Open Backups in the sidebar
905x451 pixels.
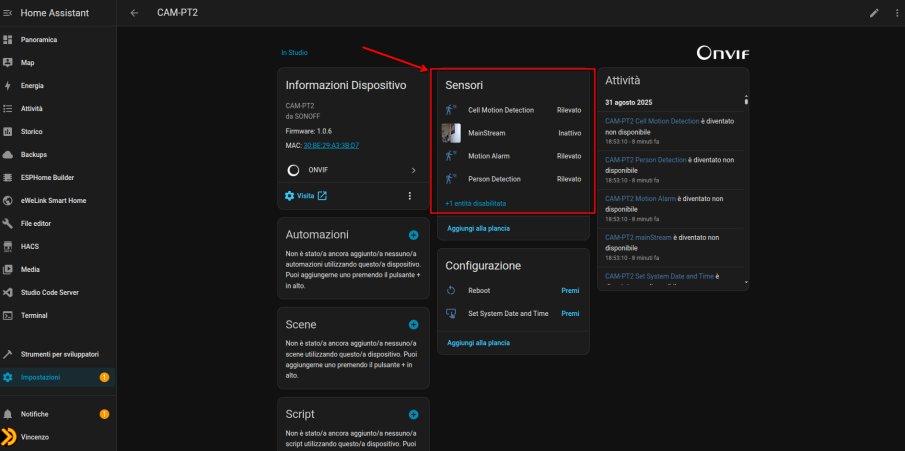point(58,155)
